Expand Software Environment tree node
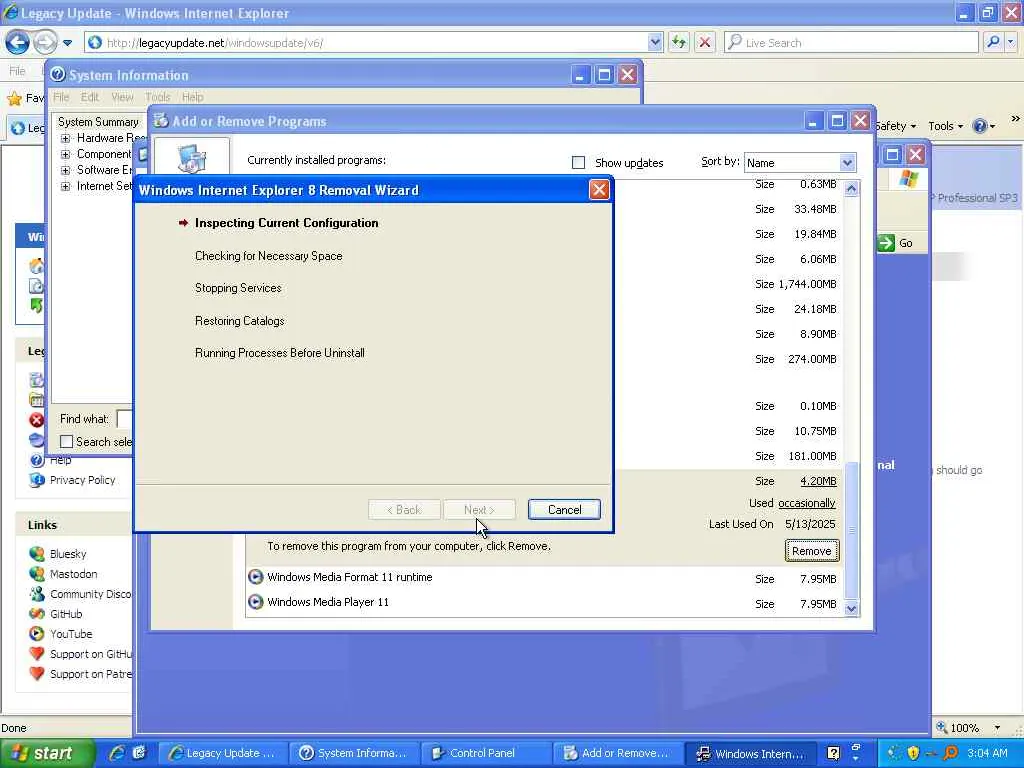The height and width of the screenshot is (768, 1024). point(65,170)
